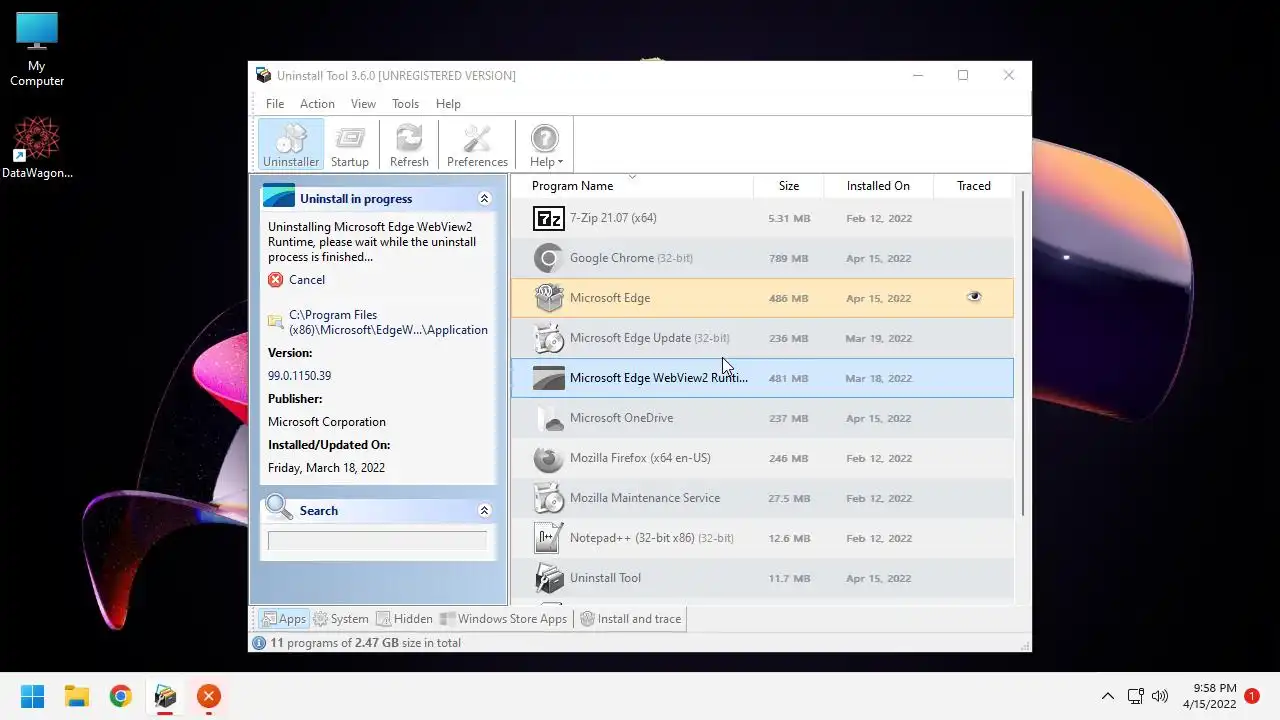Switch to the Hidden tab
The height and width of the screenshot is (720, 1280).
[x=404, y=619]
